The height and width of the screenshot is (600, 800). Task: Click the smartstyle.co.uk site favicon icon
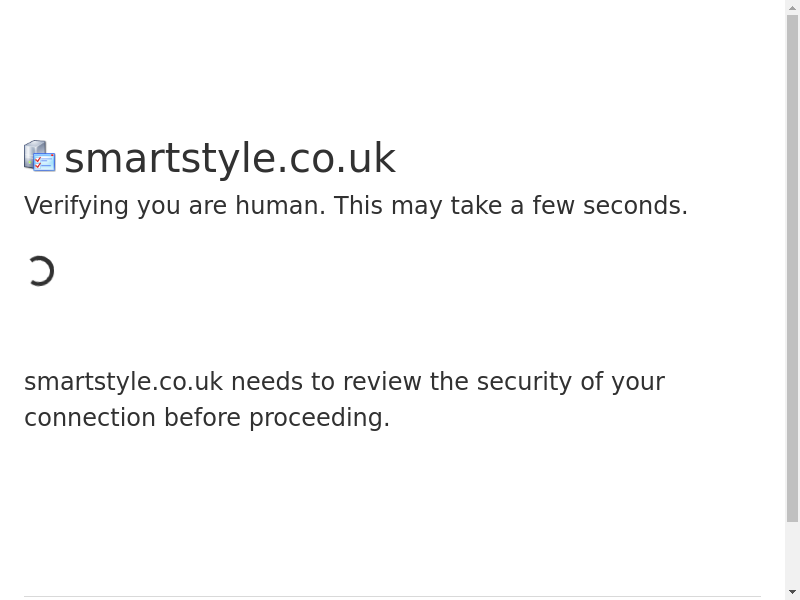pyautogui.click(x=39, y=157)
